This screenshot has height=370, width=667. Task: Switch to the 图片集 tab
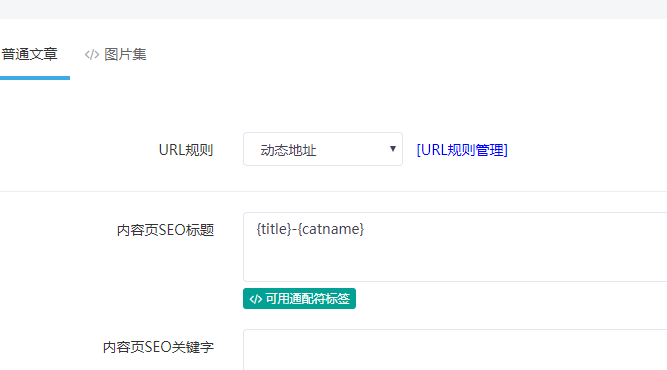click(x=115, y=54)
